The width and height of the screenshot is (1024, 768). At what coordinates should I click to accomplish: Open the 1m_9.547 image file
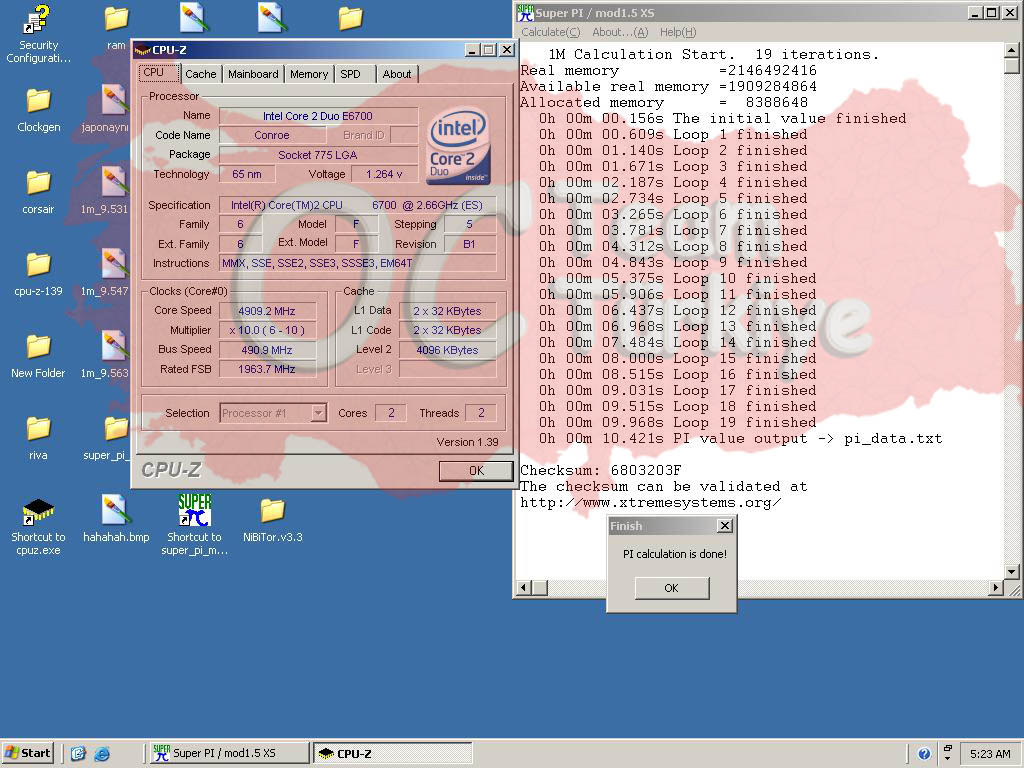coord(112,274)
